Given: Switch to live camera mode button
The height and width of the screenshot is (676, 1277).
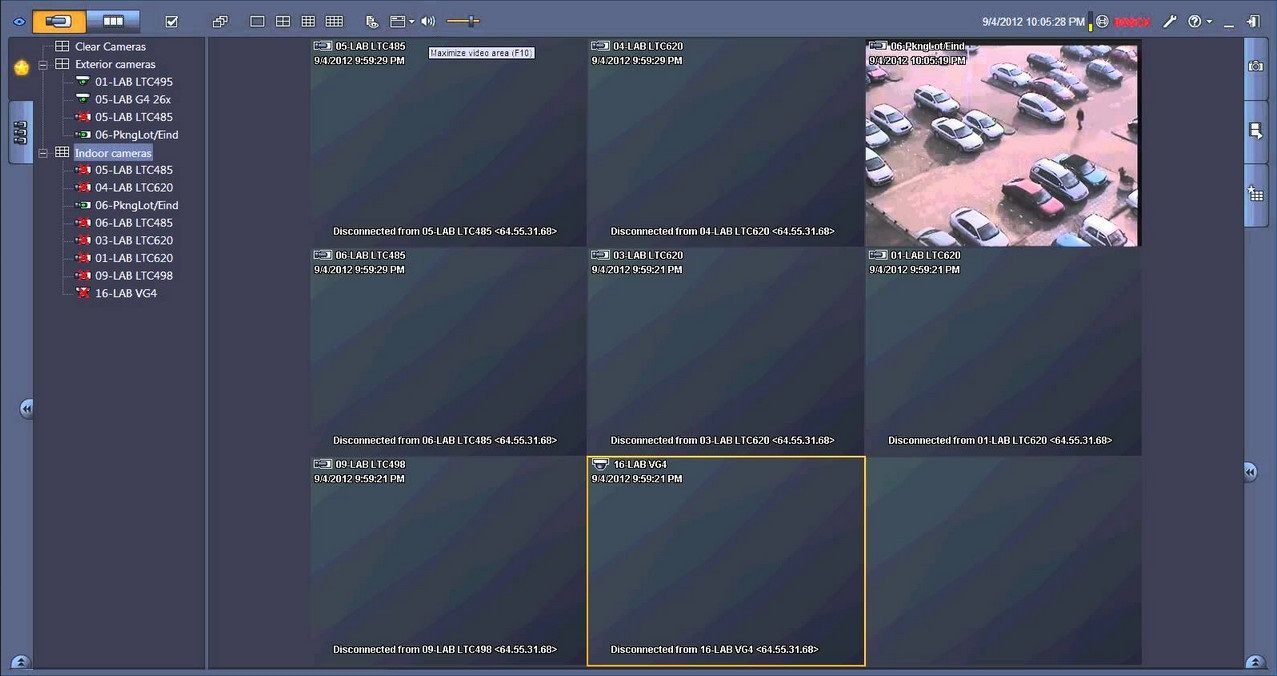Looking at the screenshot, I should (x=59, y=21).
